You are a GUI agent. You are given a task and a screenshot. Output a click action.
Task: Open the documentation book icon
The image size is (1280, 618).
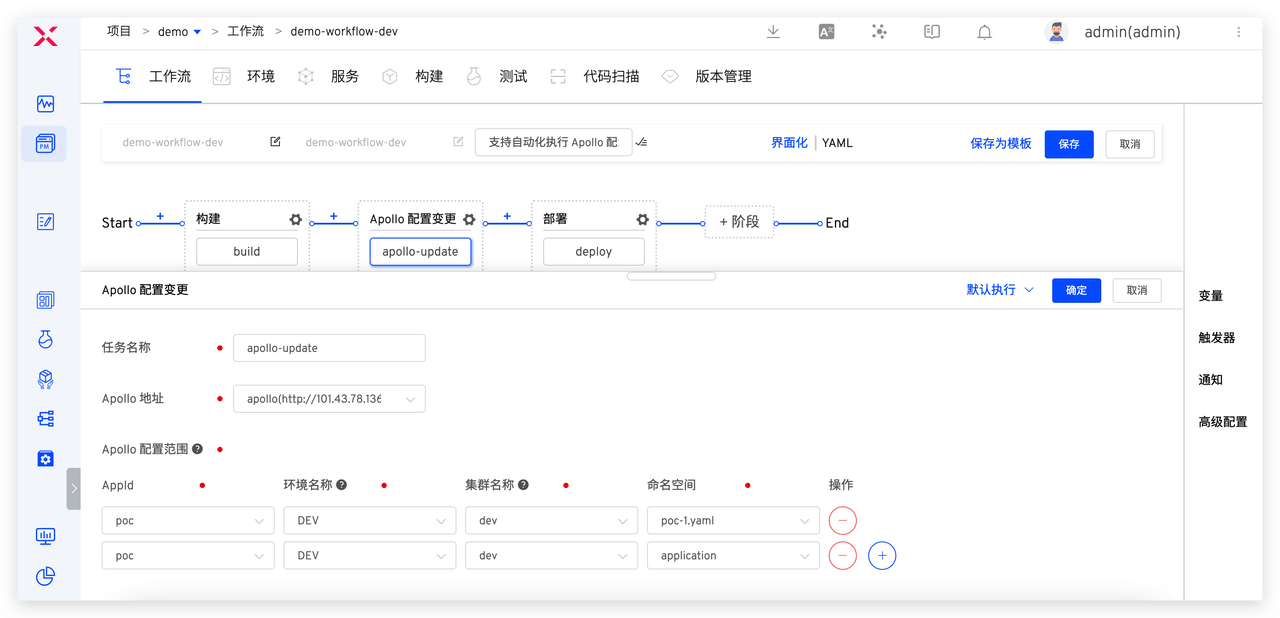coord(931,32)
